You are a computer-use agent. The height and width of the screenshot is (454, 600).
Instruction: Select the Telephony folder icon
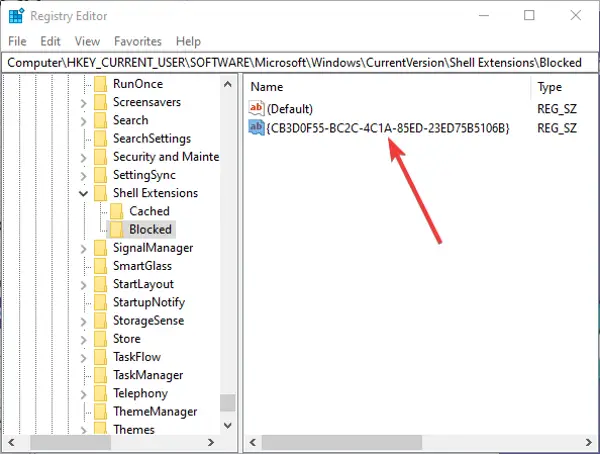[x=101, y=393]
